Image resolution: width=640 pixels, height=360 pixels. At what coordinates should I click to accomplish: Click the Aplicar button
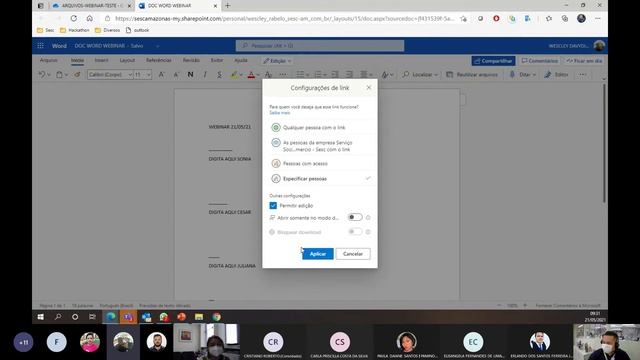tap(318, 254)
